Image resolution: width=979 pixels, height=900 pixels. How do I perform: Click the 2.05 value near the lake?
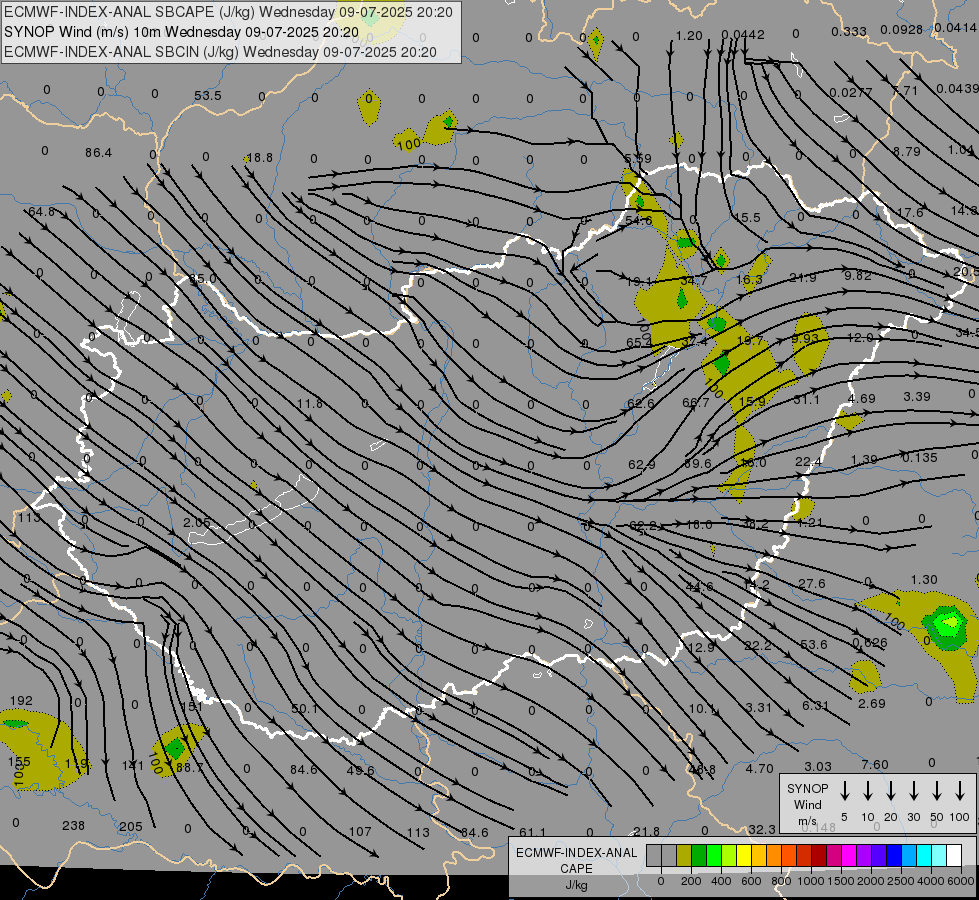pyautogui.click(x=197, y=522)
